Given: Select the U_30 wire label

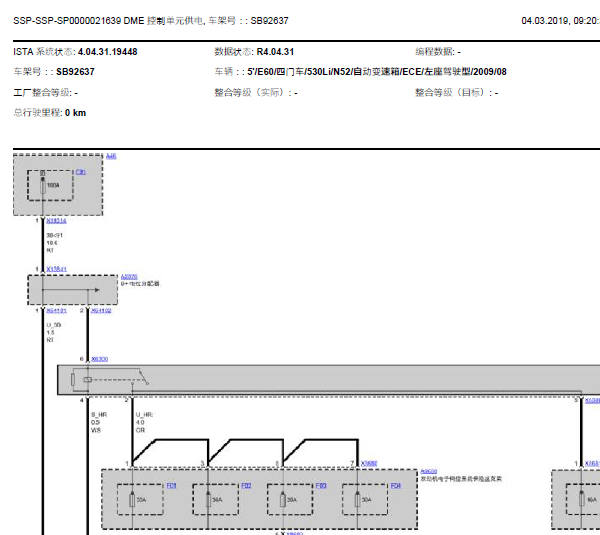Looking at the screenshot, I should [x=54, y=325].
